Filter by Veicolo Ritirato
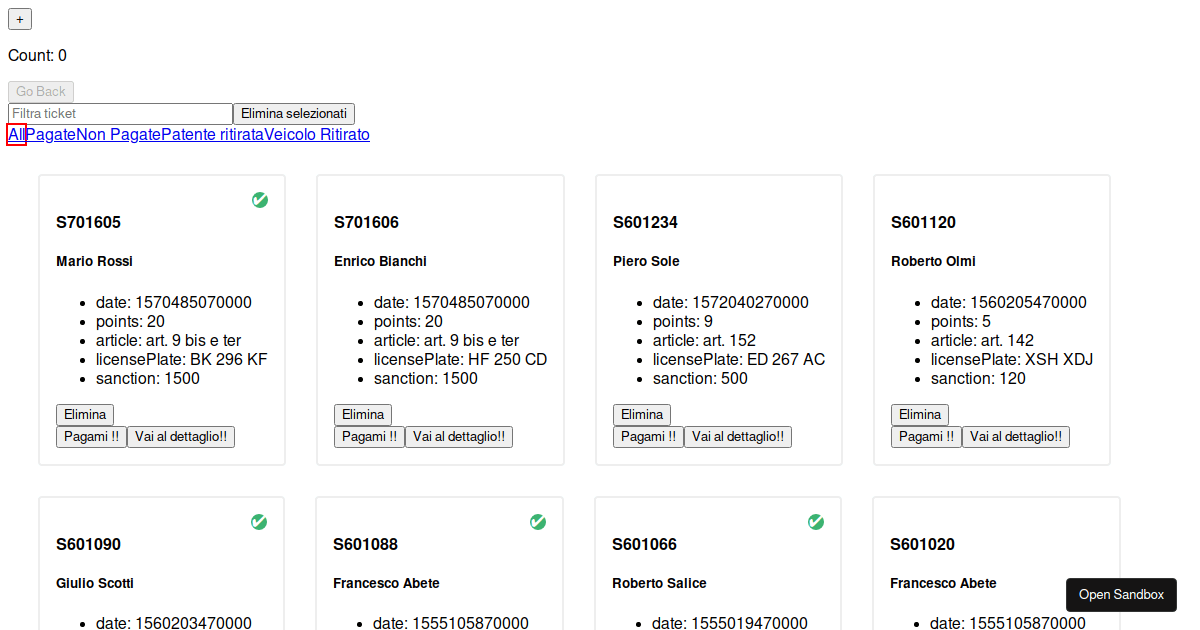This screenshot has height=630, width=1200. (317, 134)
